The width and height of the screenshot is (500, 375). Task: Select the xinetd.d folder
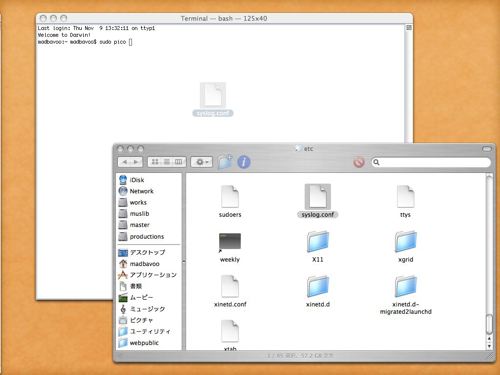click(x=318, y=286)
